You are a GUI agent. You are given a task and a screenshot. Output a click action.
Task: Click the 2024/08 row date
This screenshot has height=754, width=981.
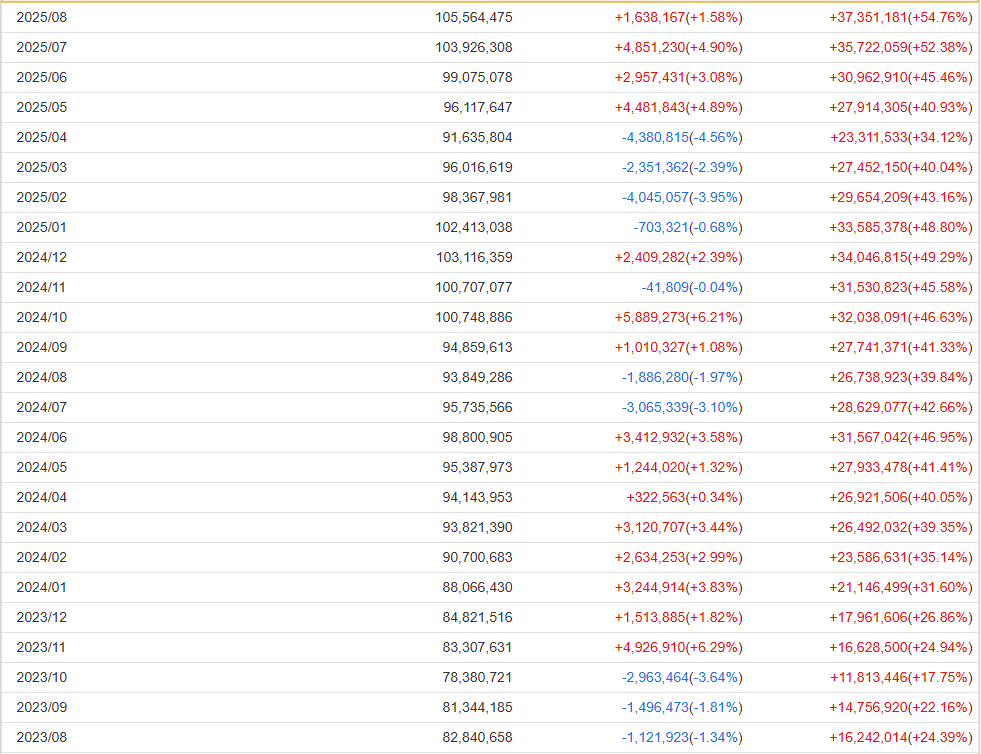41,378
